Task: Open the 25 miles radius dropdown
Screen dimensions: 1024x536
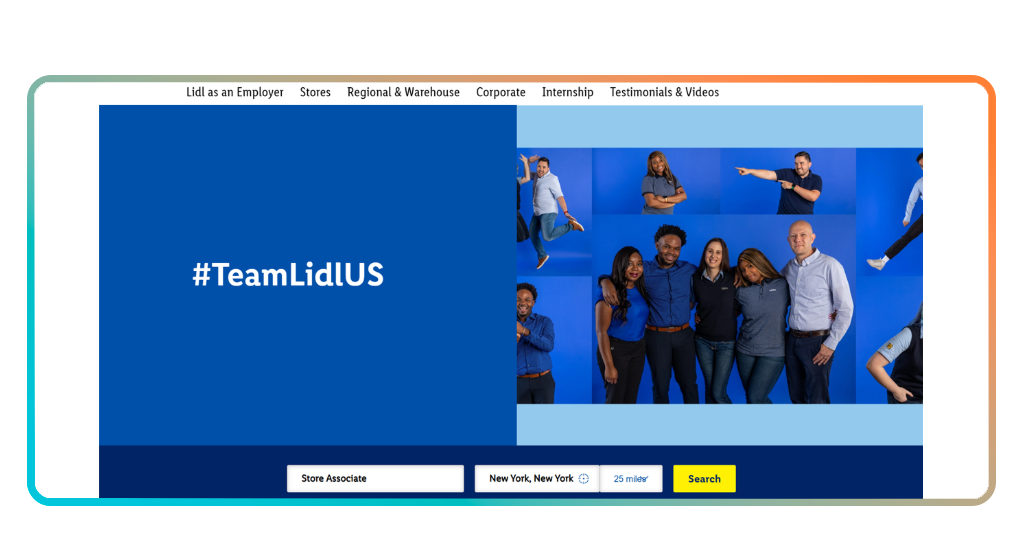Action: pos(631,479)
